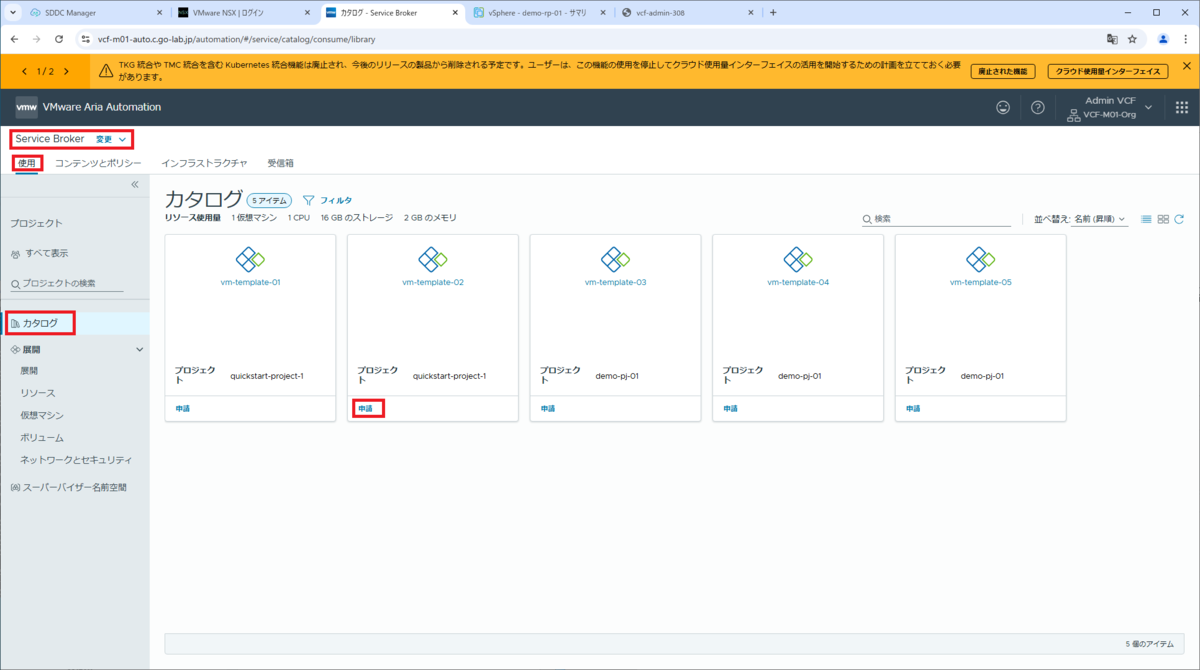Screen dimensions: 1200x670
Task: Click the catalog filter funnel icon
Action: 308,200
